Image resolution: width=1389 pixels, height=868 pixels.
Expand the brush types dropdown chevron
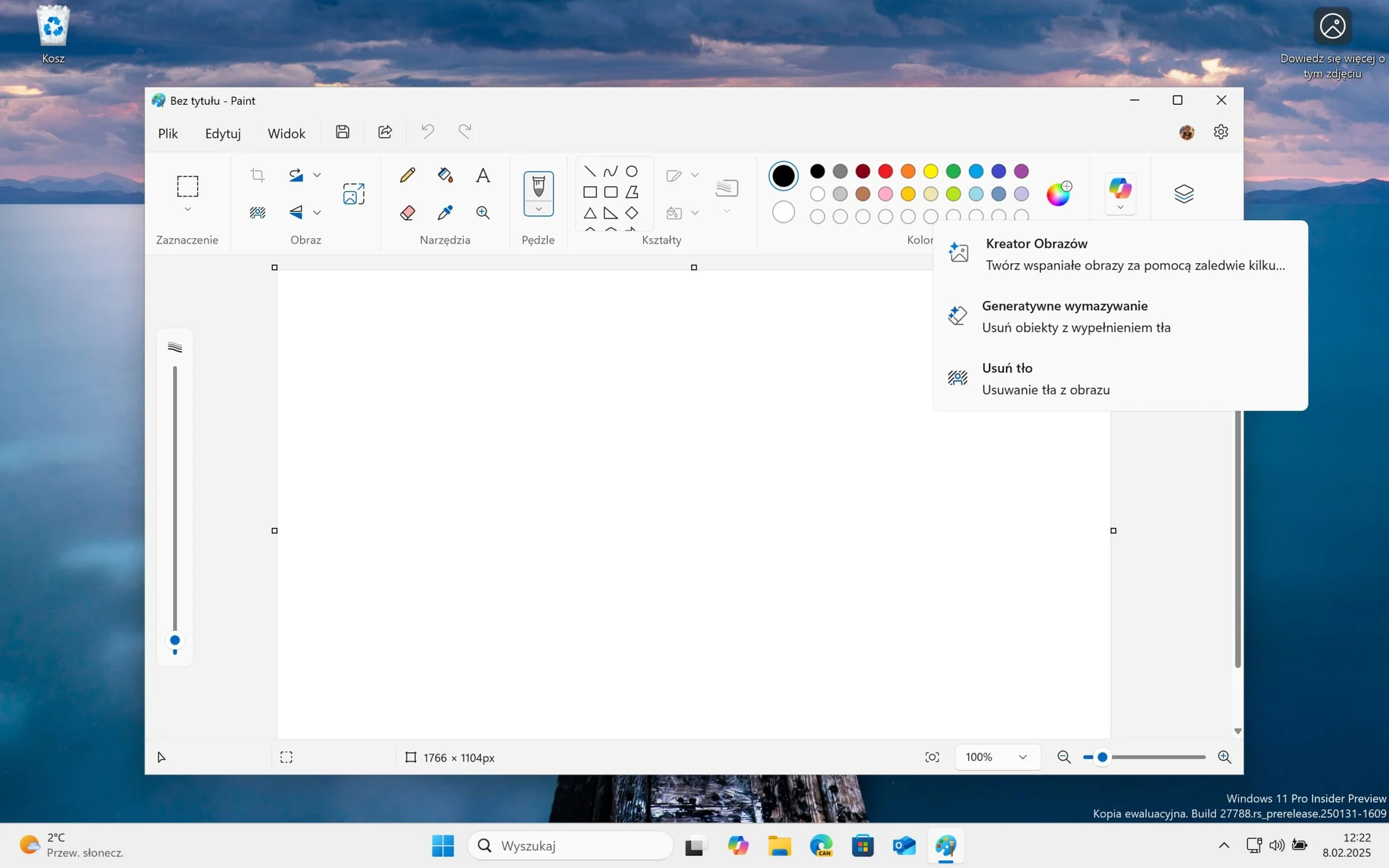point(538,209)
